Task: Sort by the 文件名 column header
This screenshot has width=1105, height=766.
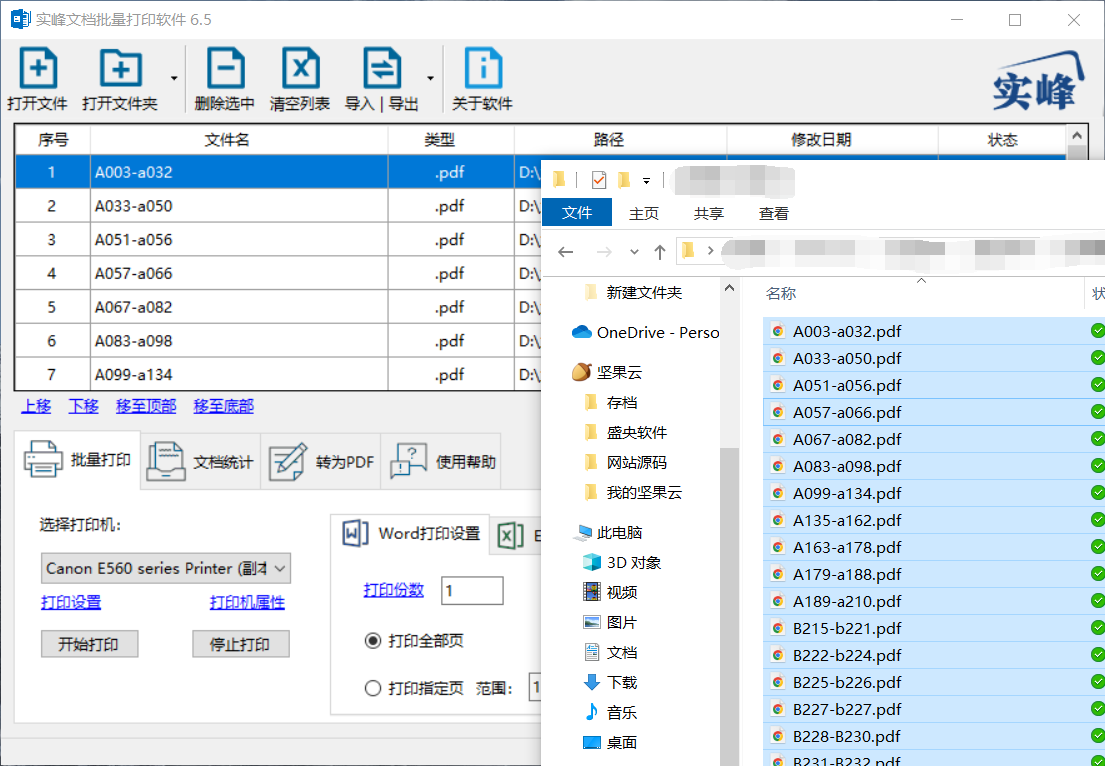Action: coord(239,140)
